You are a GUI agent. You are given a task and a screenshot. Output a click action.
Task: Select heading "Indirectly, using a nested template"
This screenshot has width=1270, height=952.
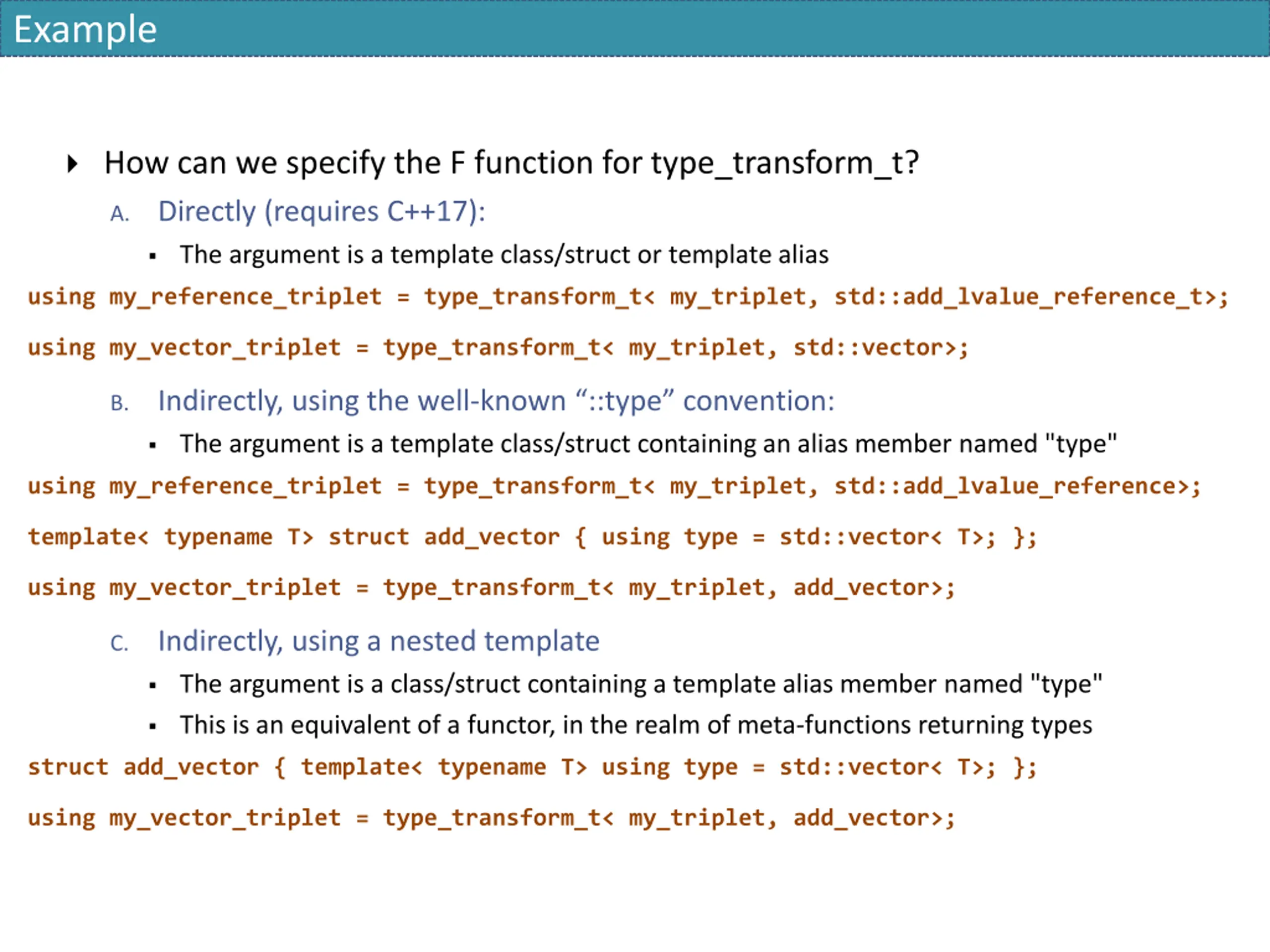(379, 641)
